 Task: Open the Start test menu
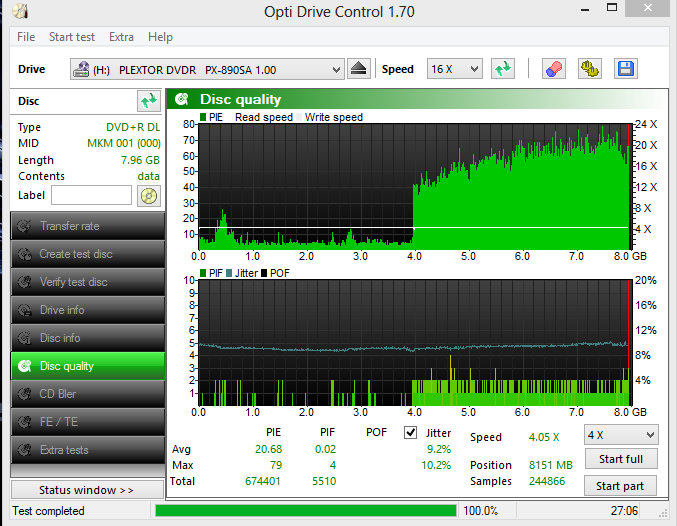pyautogui.click(x=72, y=37)
